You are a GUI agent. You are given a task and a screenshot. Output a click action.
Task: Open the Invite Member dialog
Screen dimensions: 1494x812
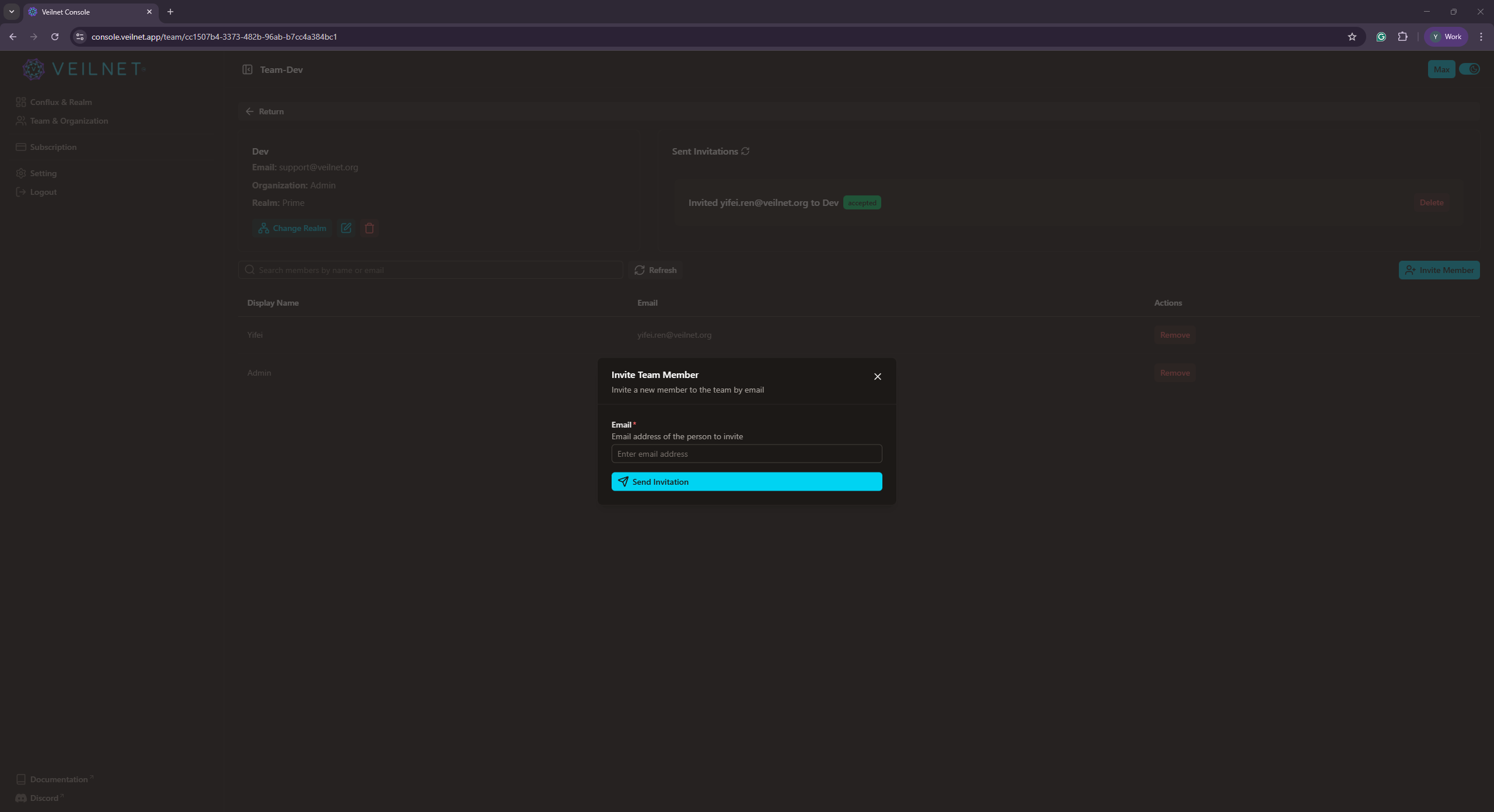[x=1439, y=269]
